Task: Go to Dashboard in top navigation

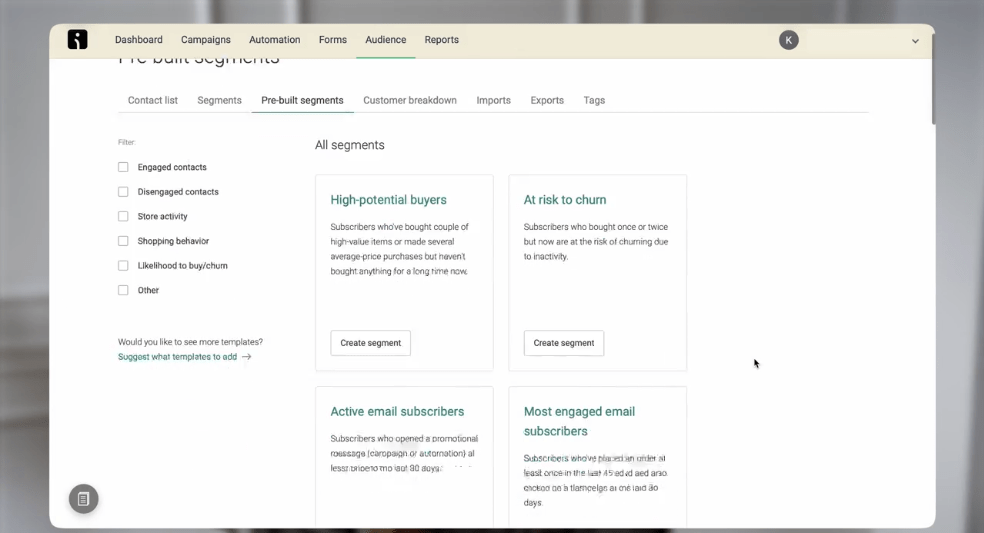Action: click(139, 40)
